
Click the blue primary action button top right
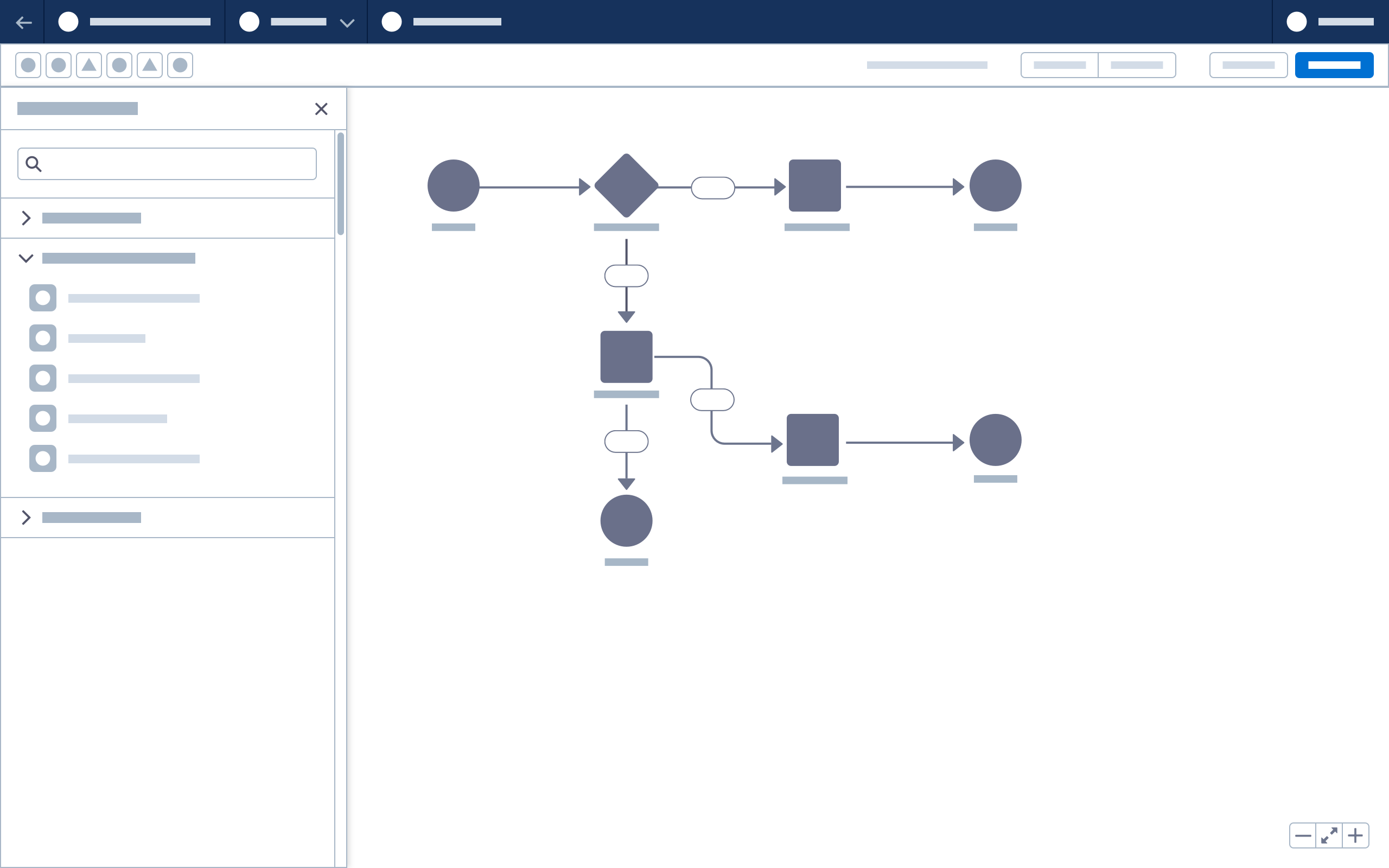[1334, 65]
